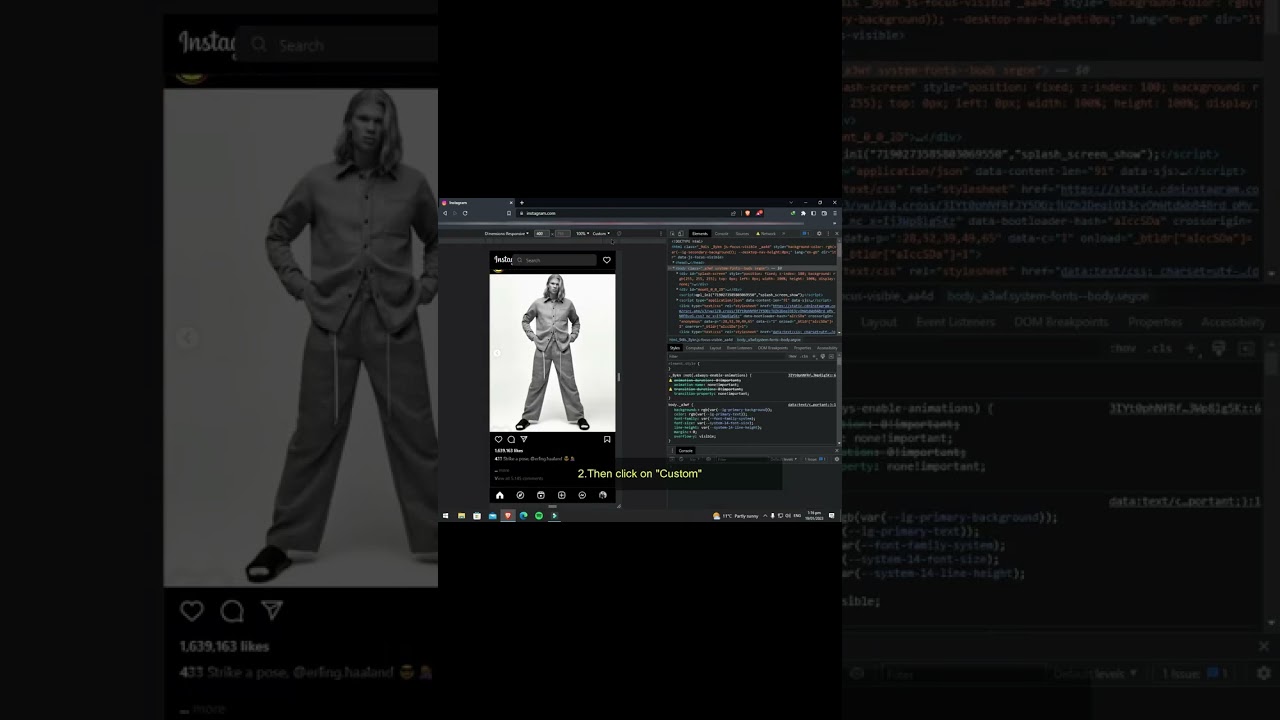
Task: Open the 100% zoom dropdown
Action: click(582, 234)
